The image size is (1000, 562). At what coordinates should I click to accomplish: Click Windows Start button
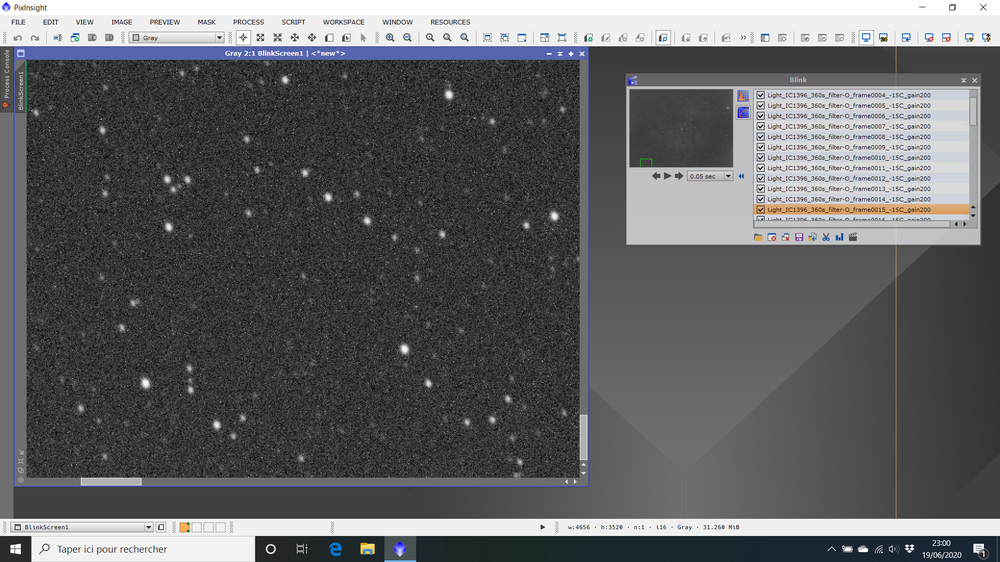tap(15, 549)
